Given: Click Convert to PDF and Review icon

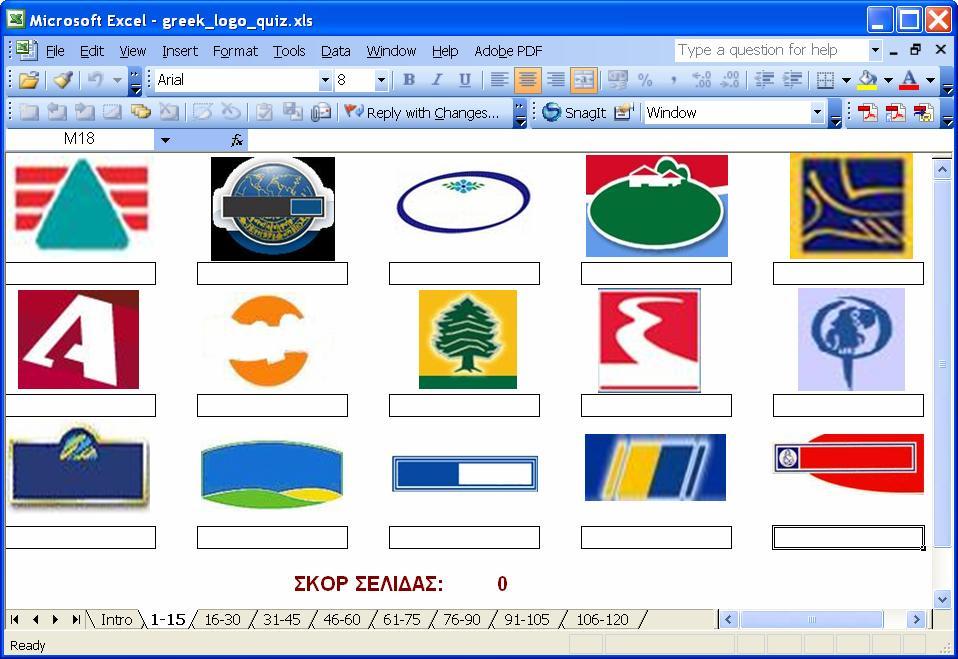Looking at the screenshot, I should [924, 112].
